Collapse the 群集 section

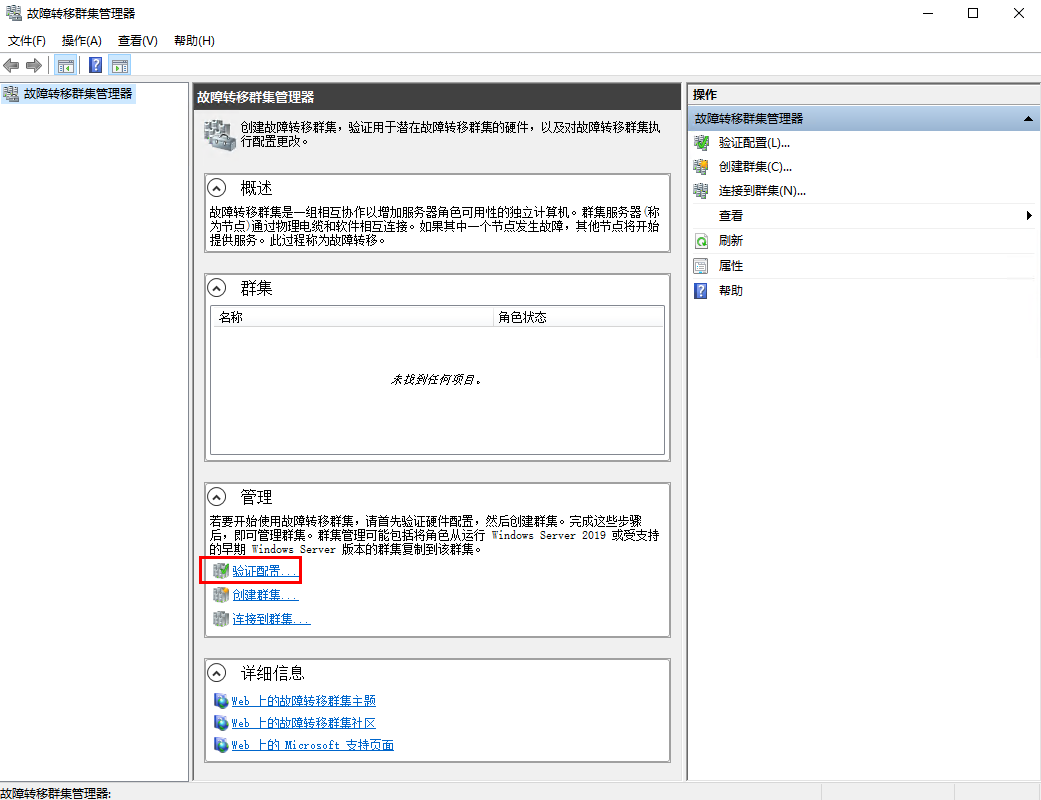[216, 288]
